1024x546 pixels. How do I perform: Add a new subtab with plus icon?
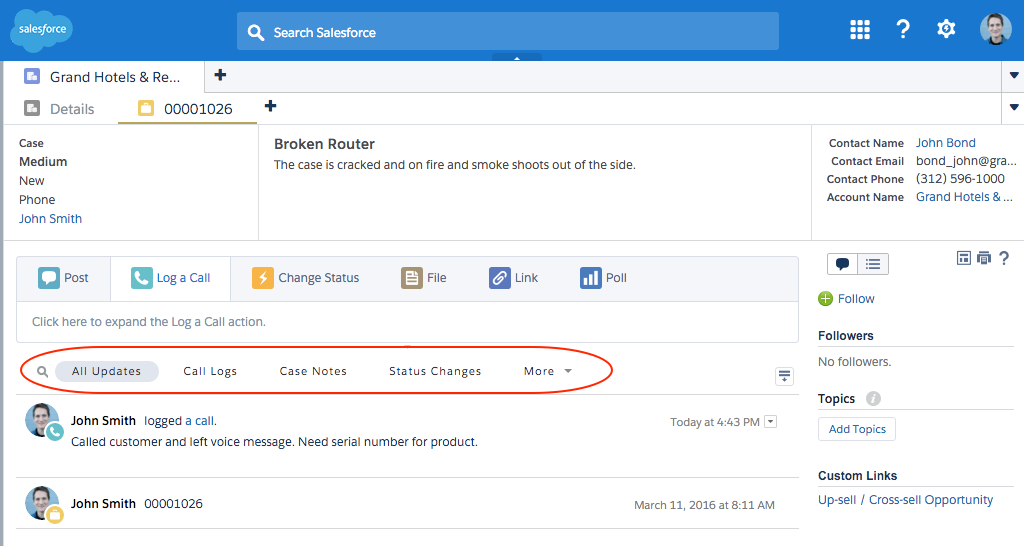pyautogui.click(x=270, y=106)
